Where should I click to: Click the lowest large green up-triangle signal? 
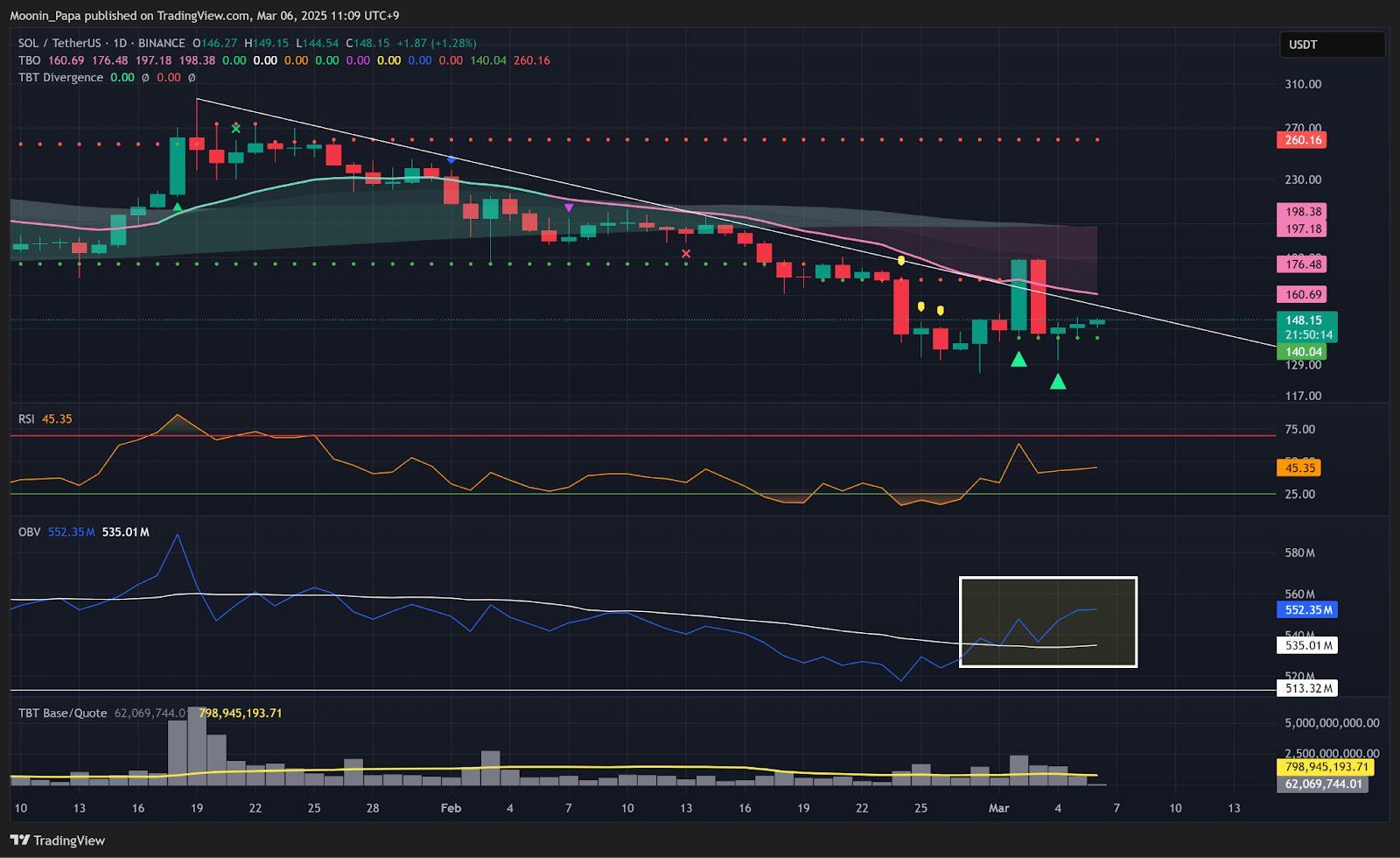coord(1058,382)
